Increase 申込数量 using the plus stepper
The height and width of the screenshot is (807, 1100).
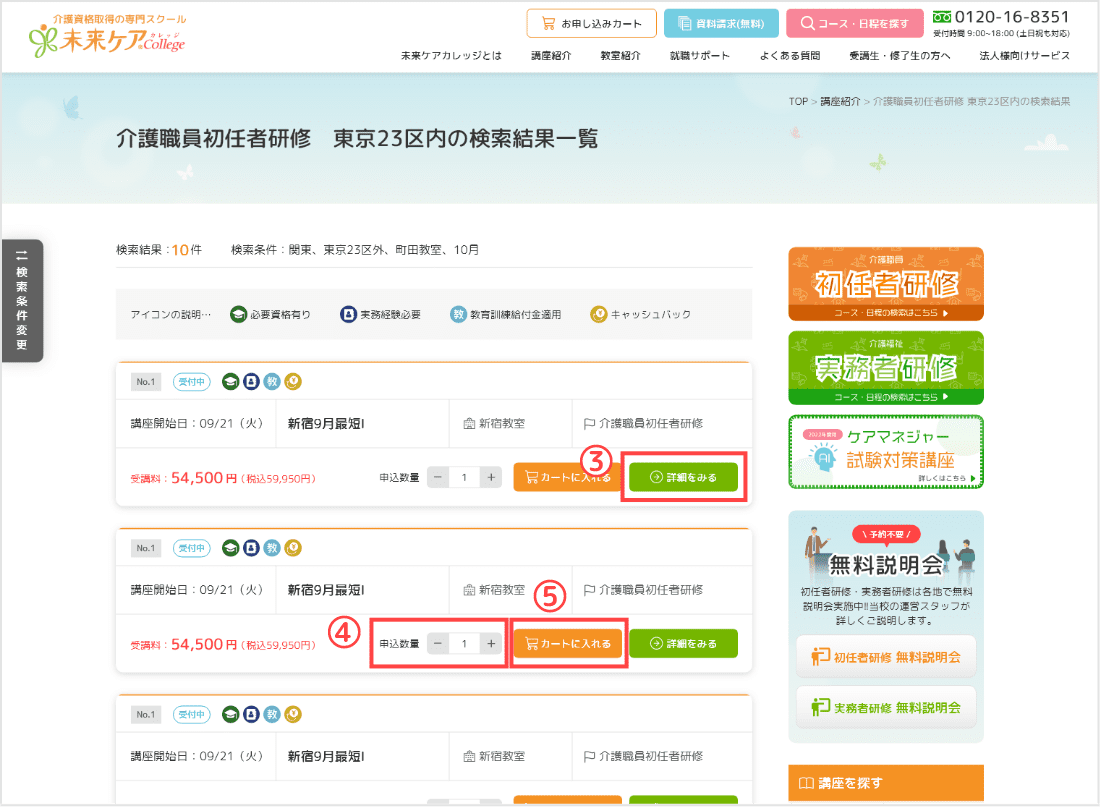point(491,643)
